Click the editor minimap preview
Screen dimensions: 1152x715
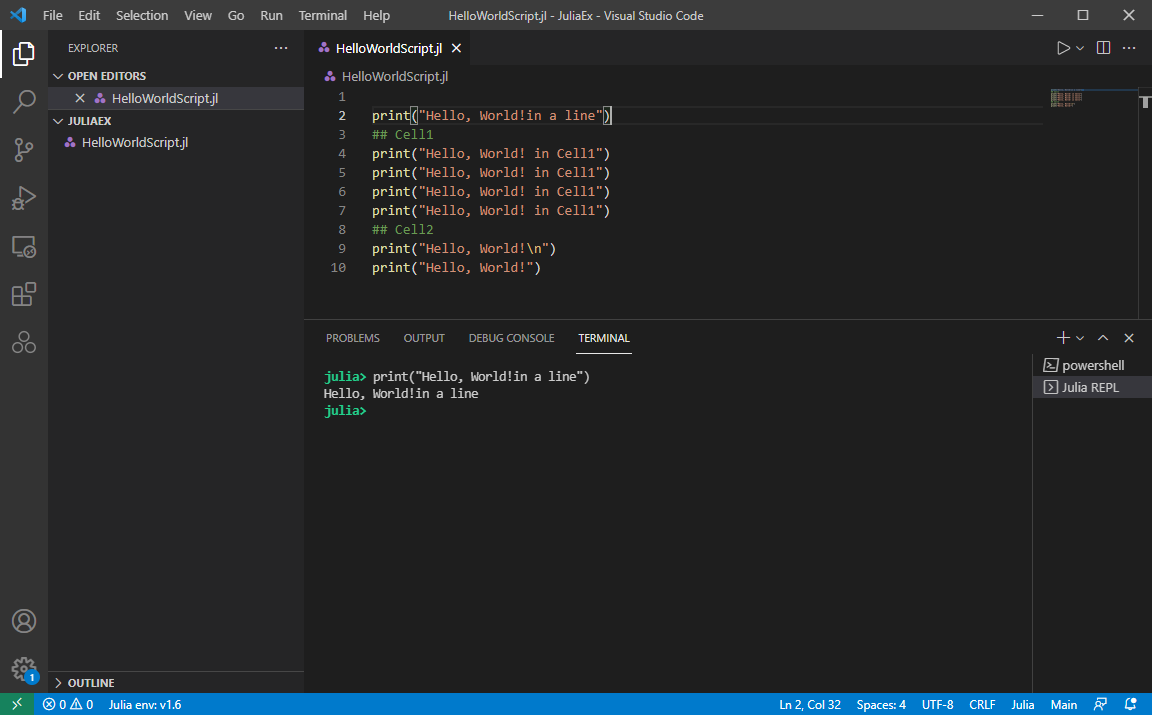click(x=1067, y=98)
